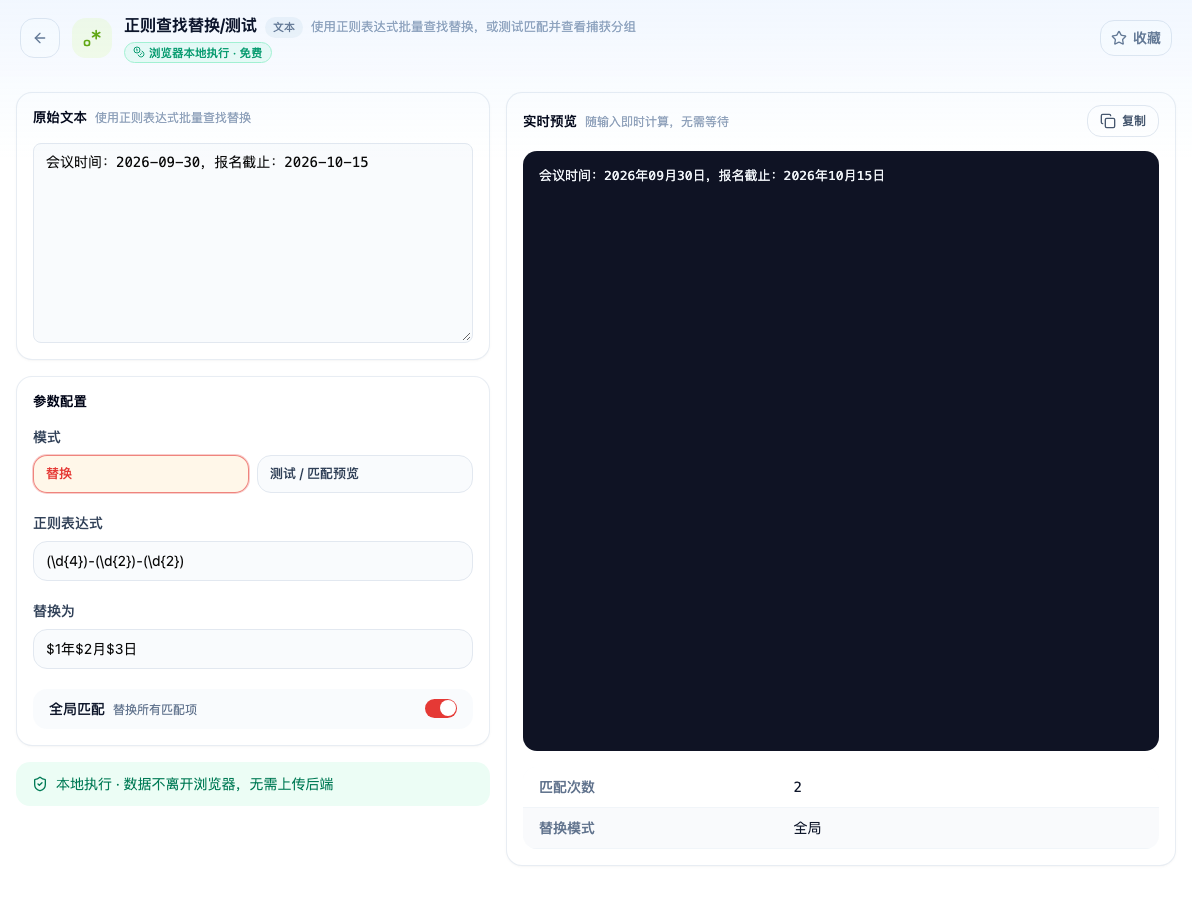Click the browser-local badge icon
1192x900 pixels.
click(x=138, y=52)
